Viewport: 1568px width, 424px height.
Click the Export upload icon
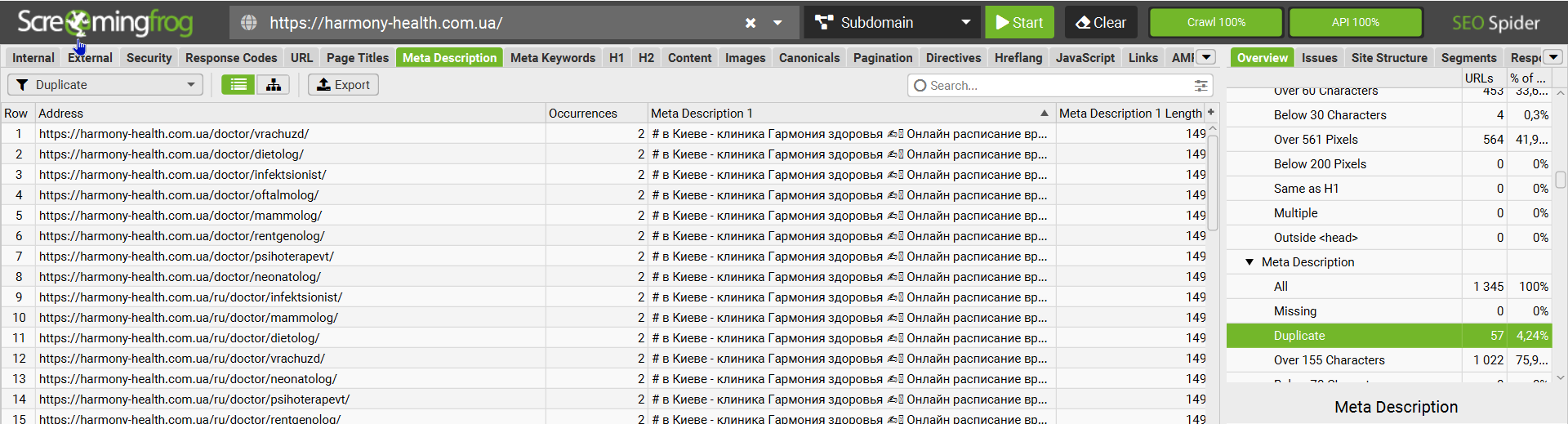point(324,85)
